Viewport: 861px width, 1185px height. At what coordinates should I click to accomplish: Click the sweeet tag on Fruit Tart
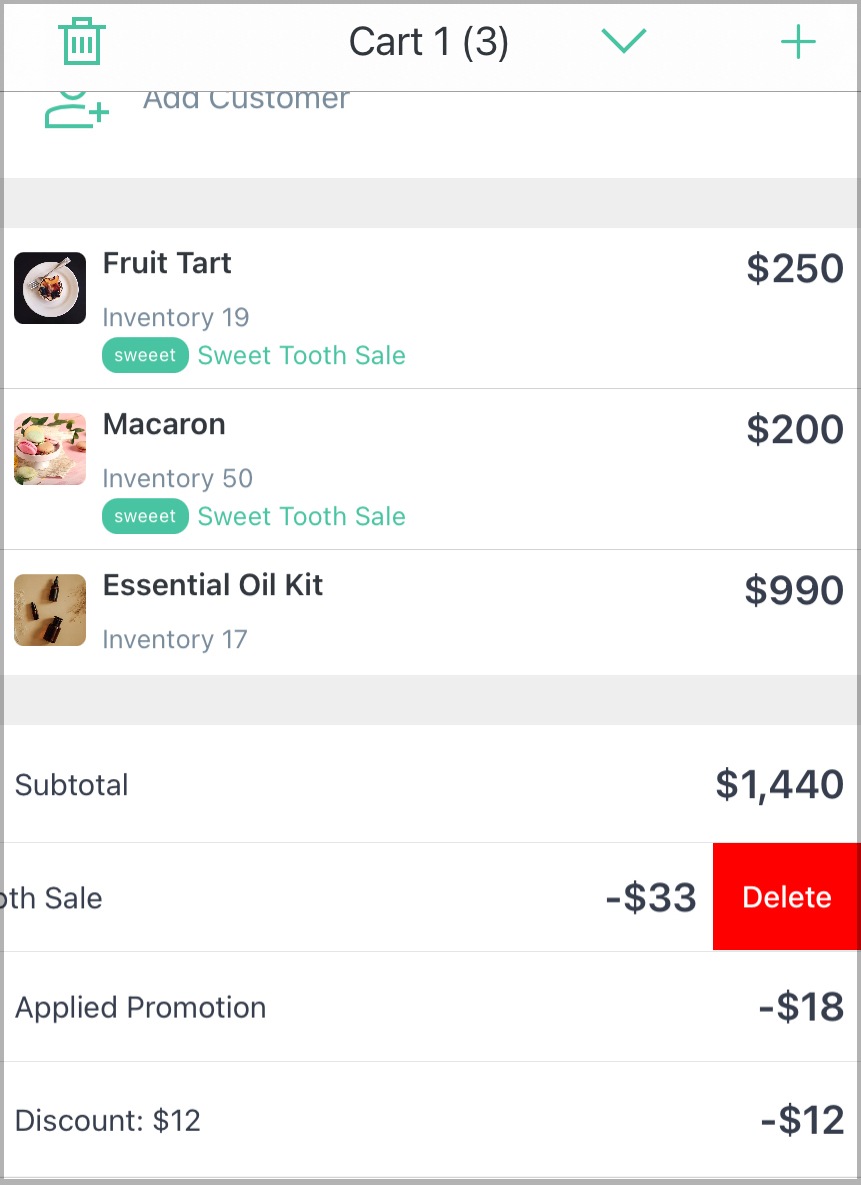[x=145, y=355]
